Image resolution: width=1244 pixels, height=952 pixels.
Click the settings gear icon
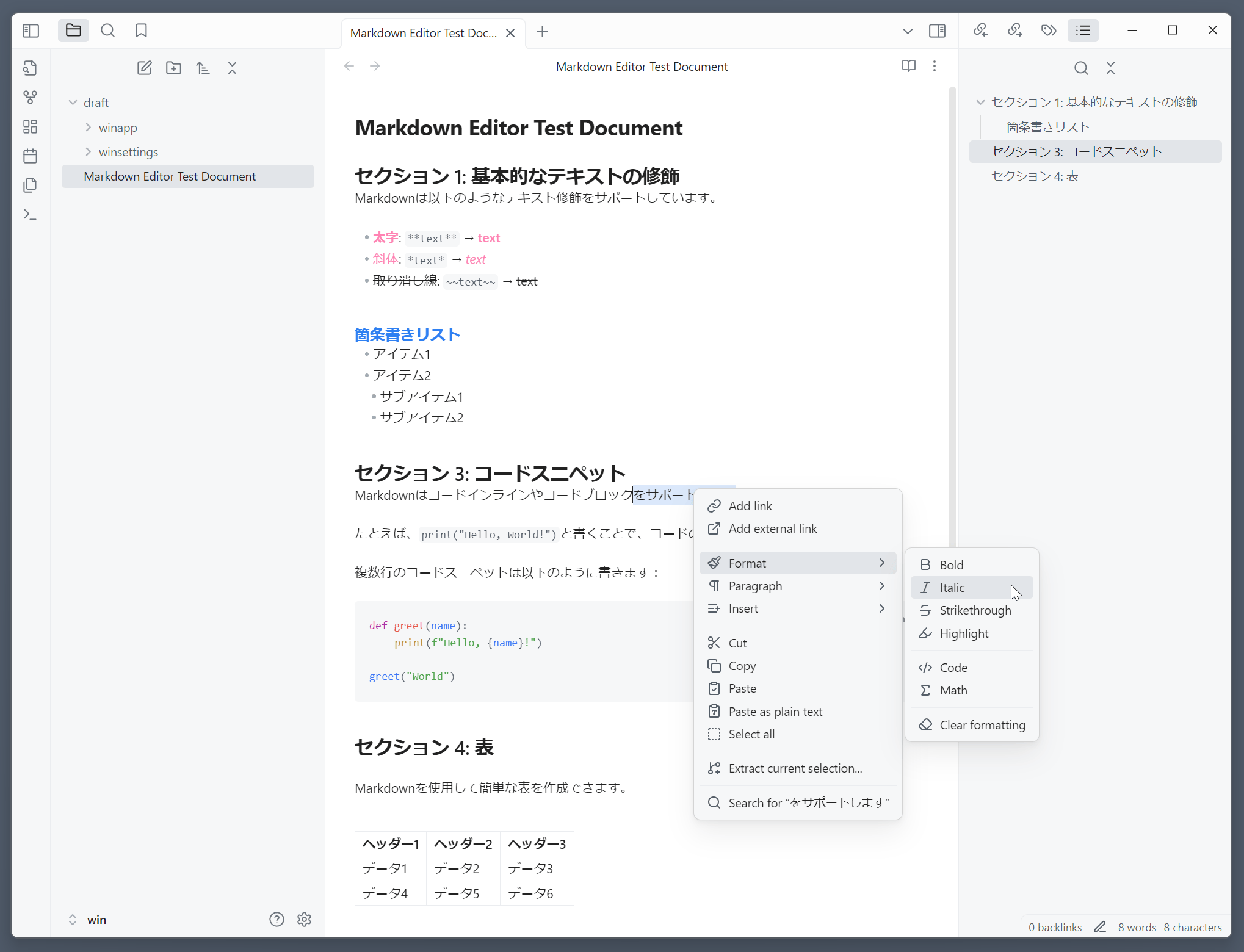304,919
